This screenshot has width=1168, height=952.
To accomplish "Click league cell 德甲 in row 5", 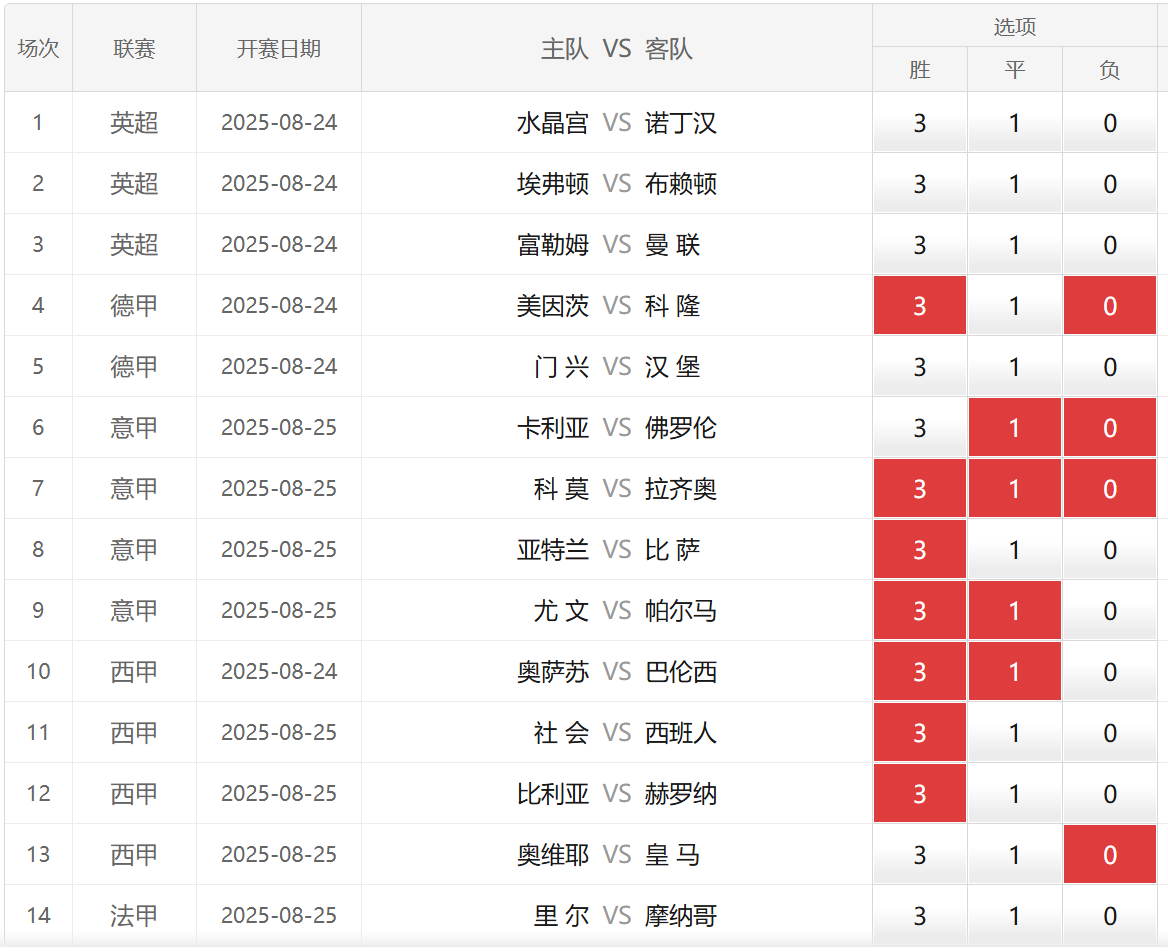I will tap(135, 366).
